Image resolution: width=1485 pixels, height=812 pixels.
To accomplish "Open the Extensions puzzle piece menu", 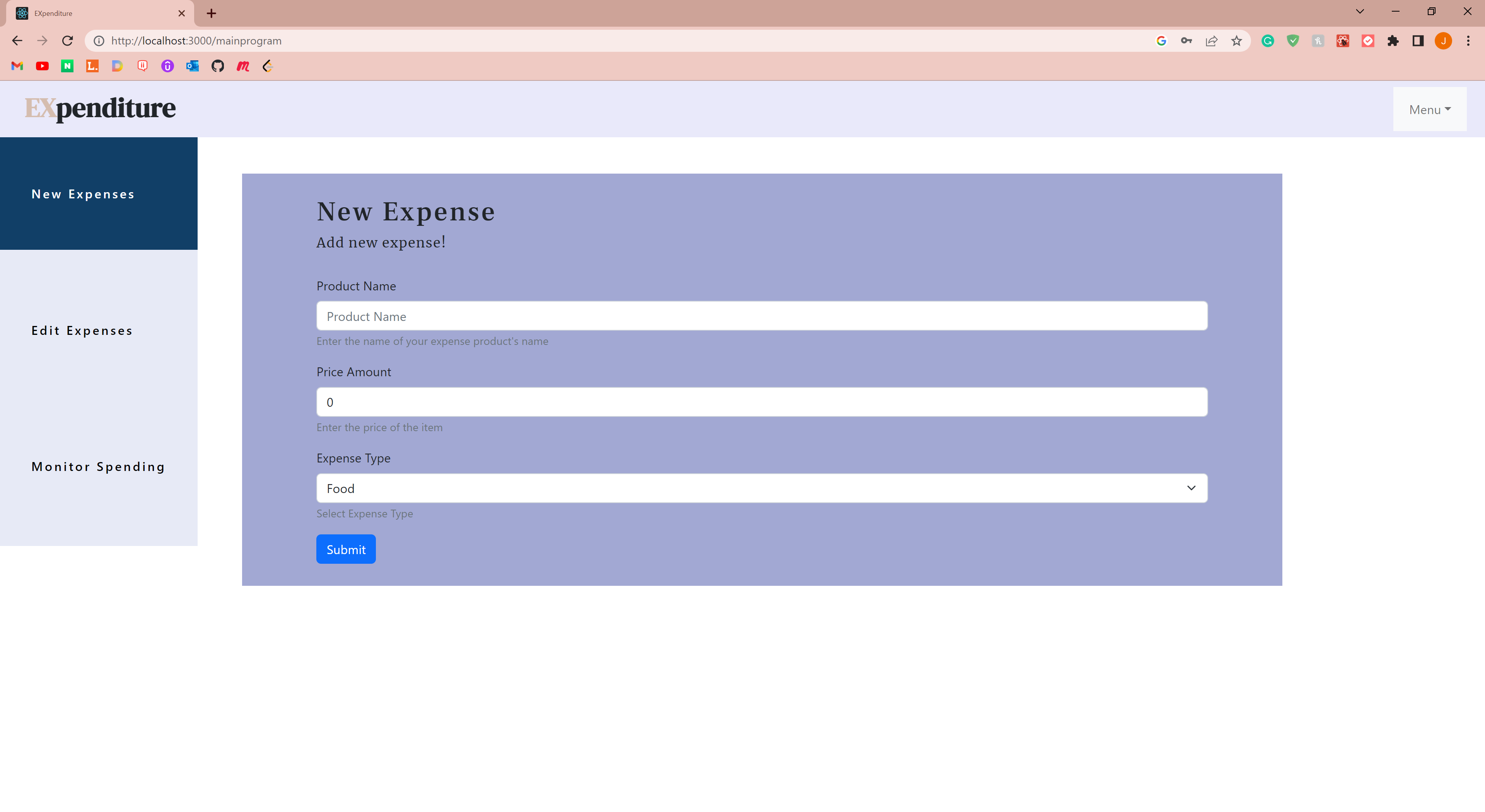I will (x=1393, y=41).
